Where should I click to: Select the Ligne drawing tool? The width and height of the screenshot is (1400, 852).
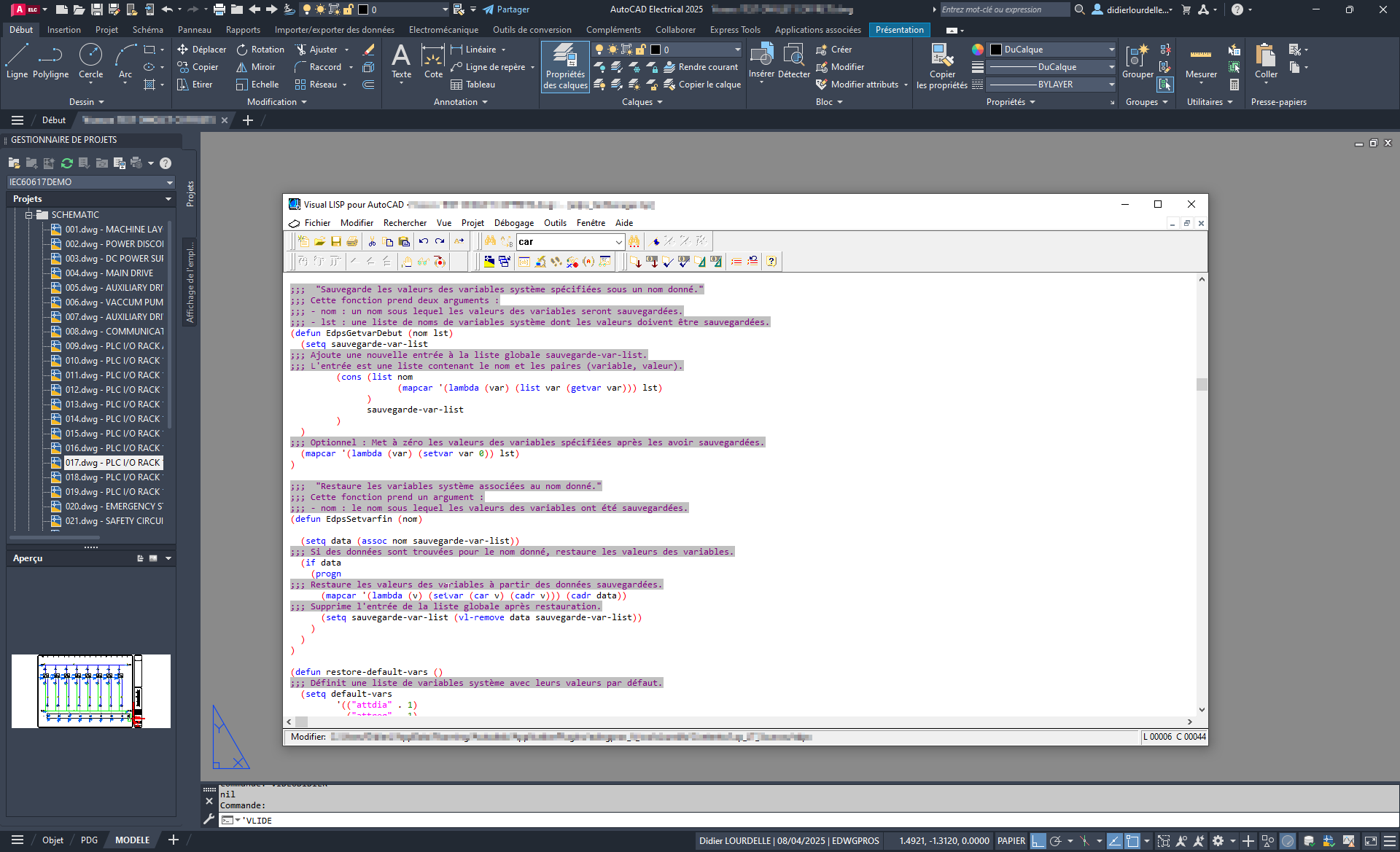tap(17, 61)
